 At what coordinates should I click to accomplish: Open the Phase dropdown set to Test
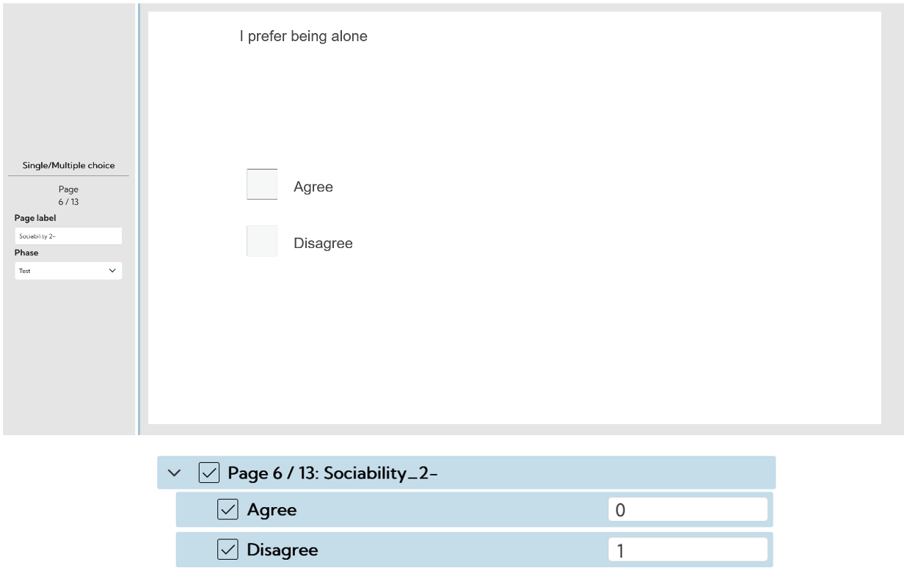68,271
